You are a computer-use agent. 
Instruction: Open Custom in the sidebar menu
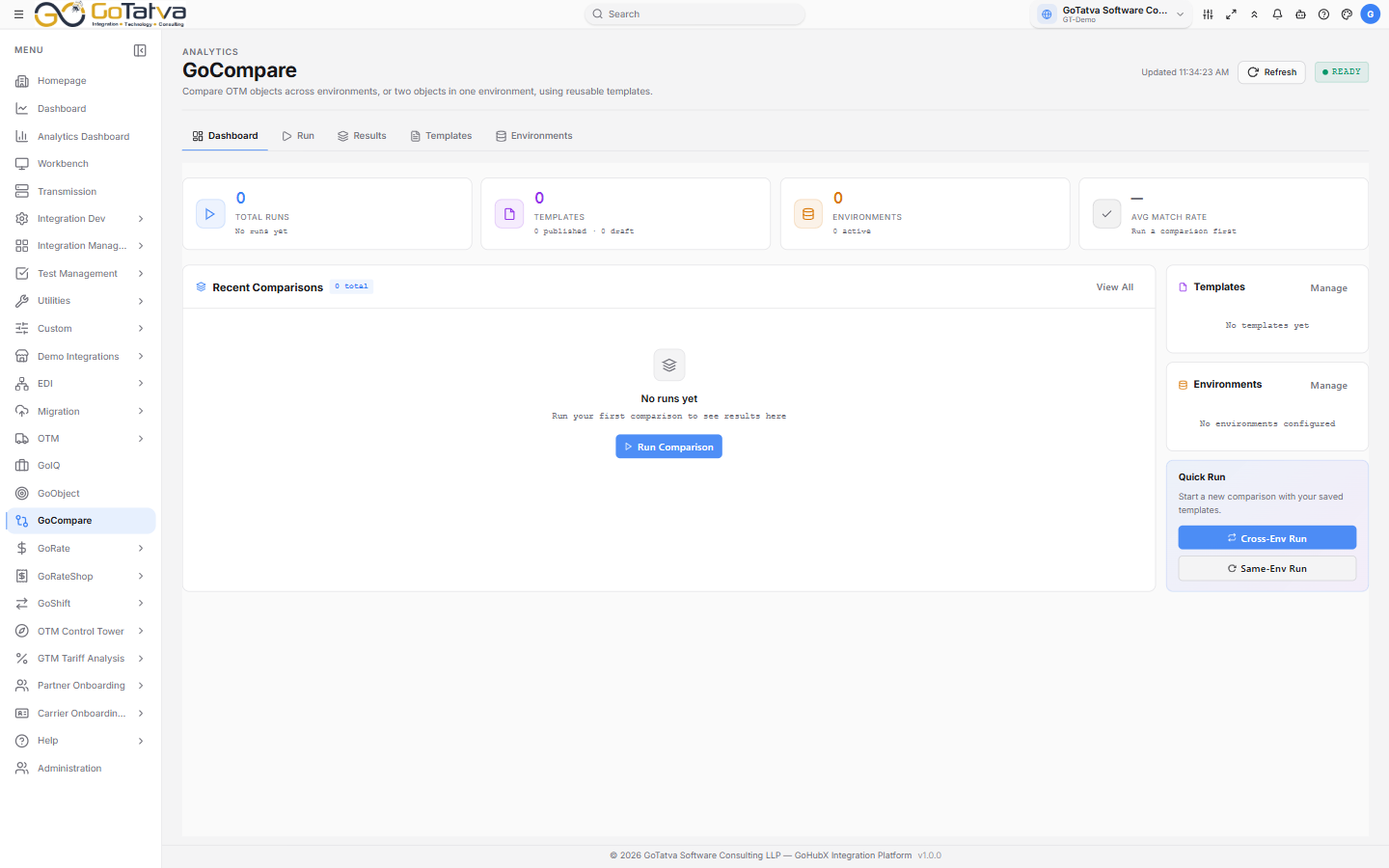81,329
